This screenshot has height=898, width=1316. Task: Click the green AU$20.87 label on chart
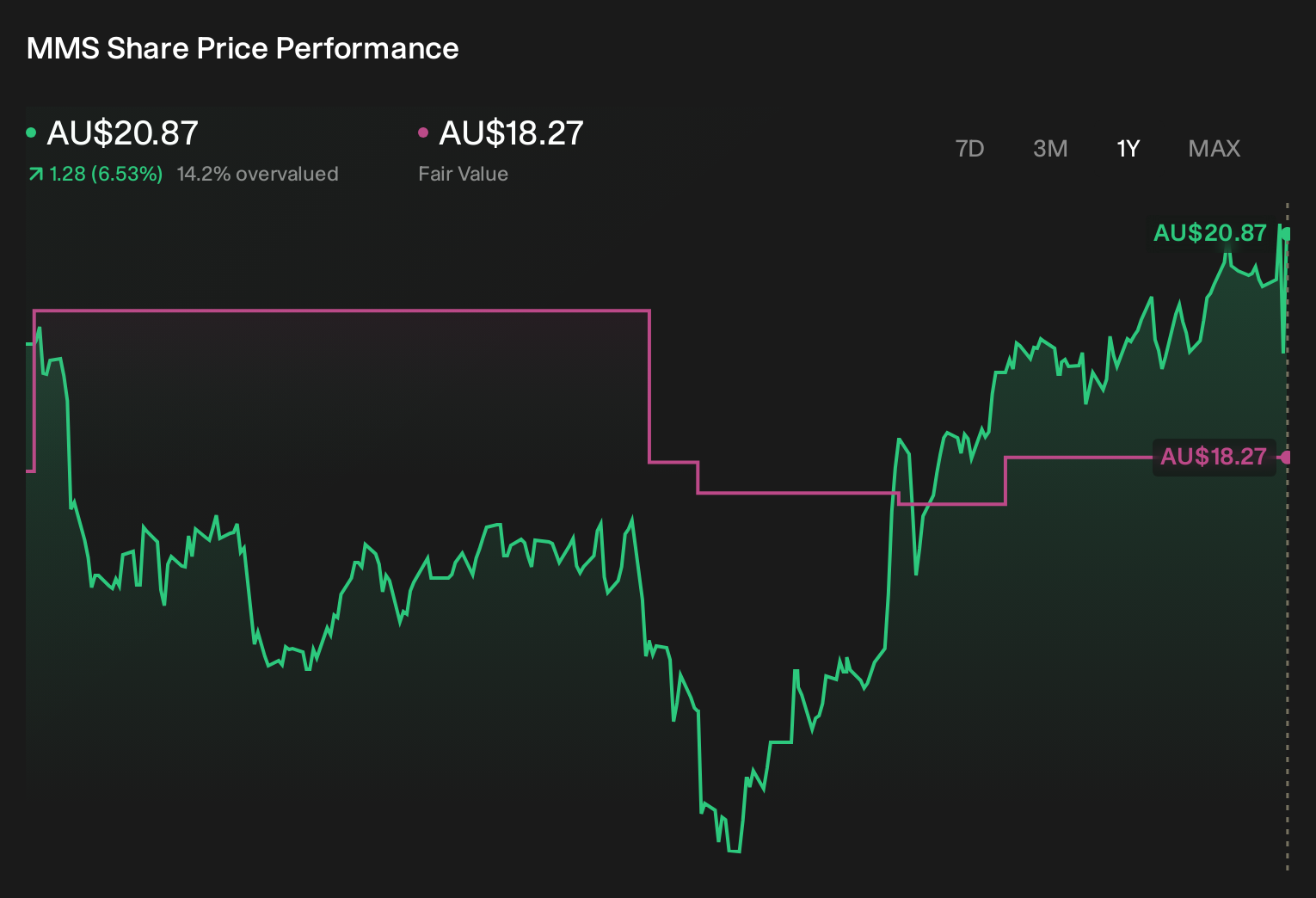(x=1209, y=233)
